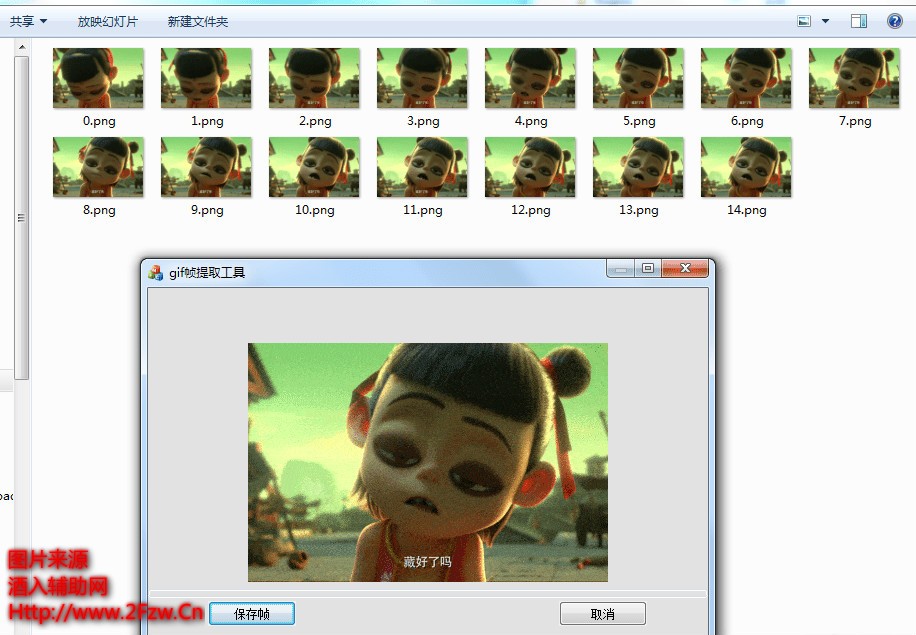
Task: Open the help icon
Action: 894,22
